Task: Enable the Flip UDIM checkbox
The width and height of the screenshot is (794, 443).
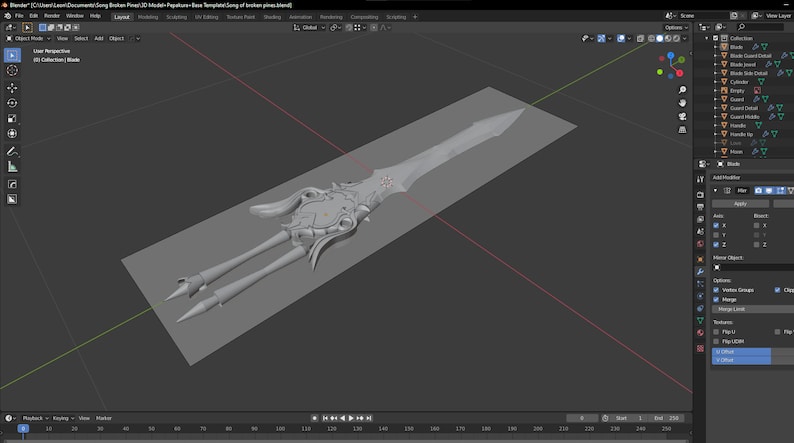Action: tap(716, 342)
